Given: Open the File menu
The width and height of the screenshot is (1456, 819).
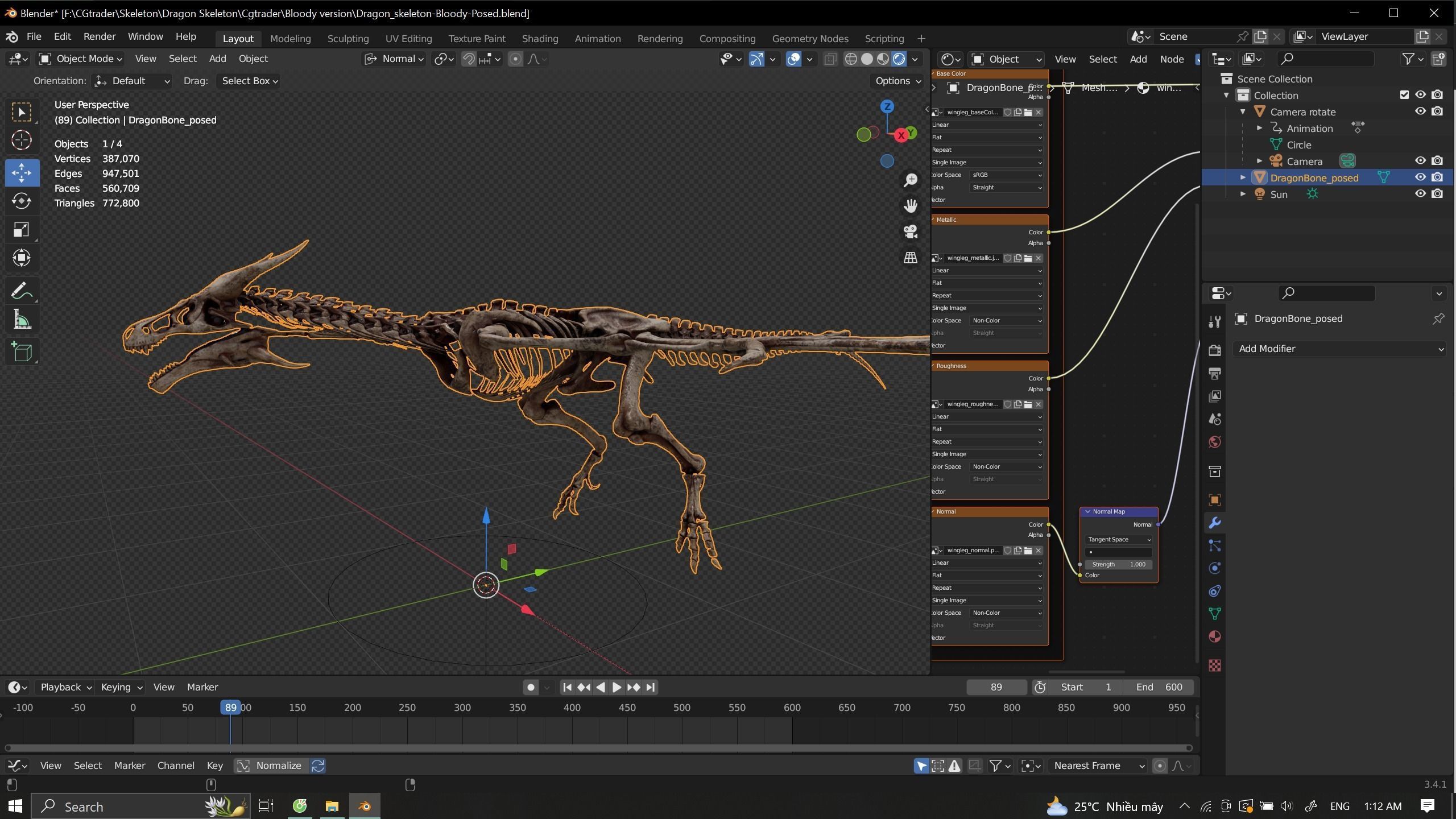Looking at the screenshot, I should point(34,36).
